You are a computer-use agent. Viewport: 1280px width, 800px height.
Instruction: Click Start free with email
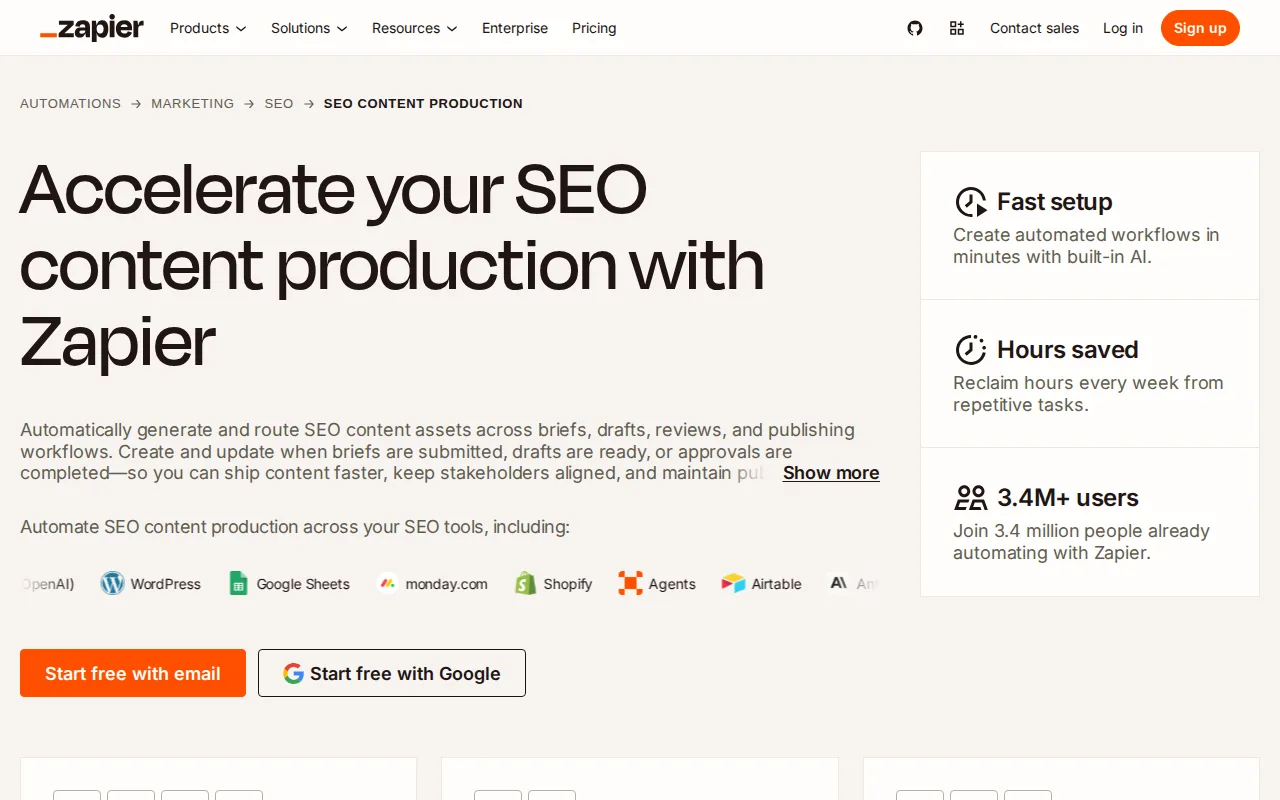point(133,673)
